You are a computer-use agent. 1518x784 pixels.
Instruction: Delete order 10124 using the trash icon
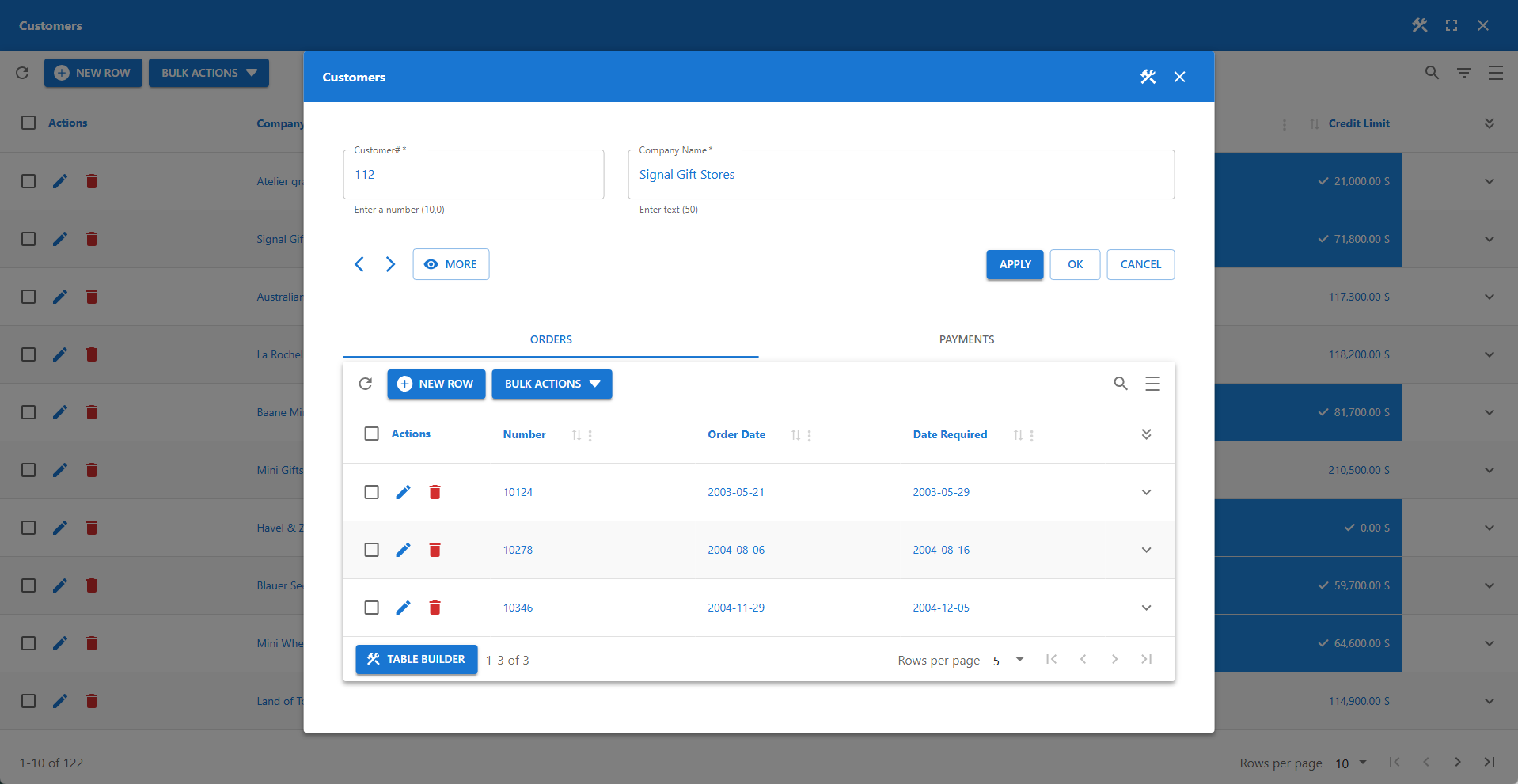point(435,491)
